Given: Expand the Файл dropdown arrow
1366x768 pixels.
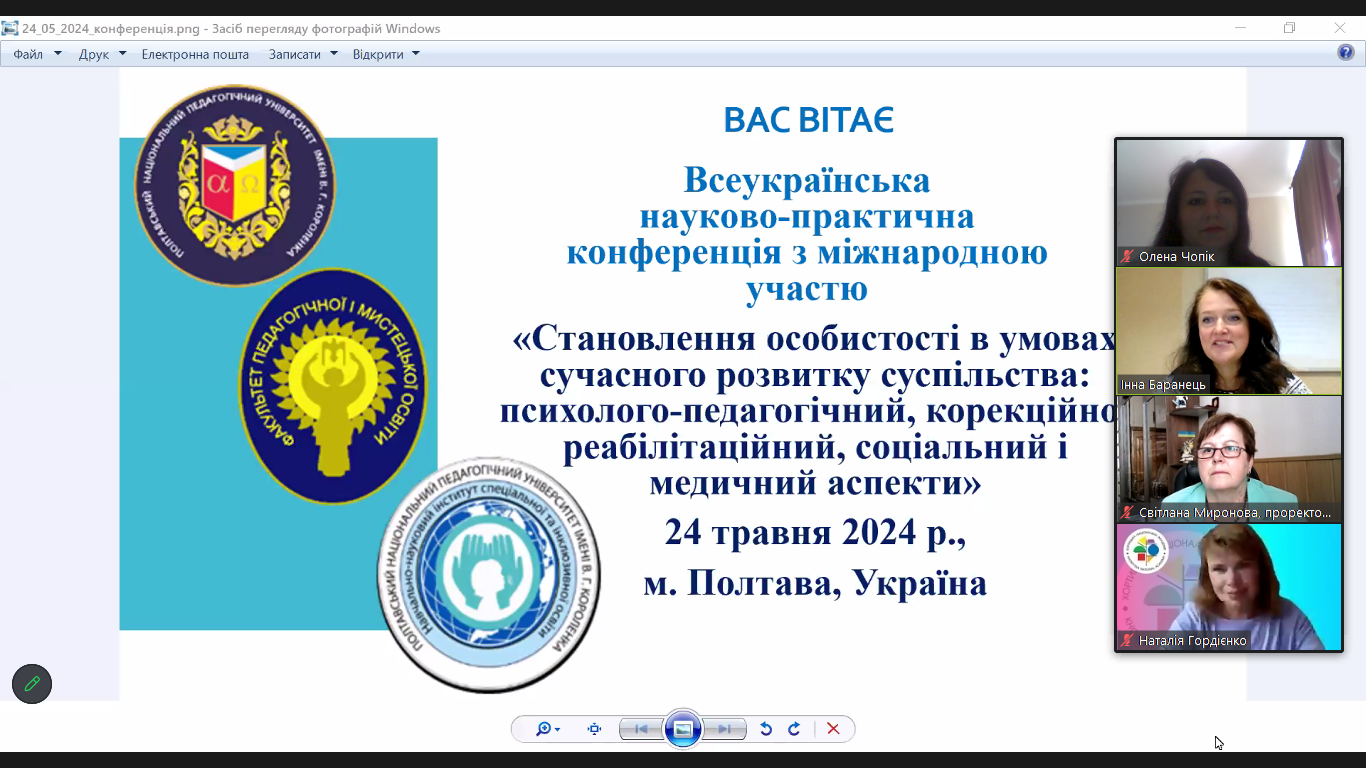Looking at the screenshot, I should click(58, 54).
